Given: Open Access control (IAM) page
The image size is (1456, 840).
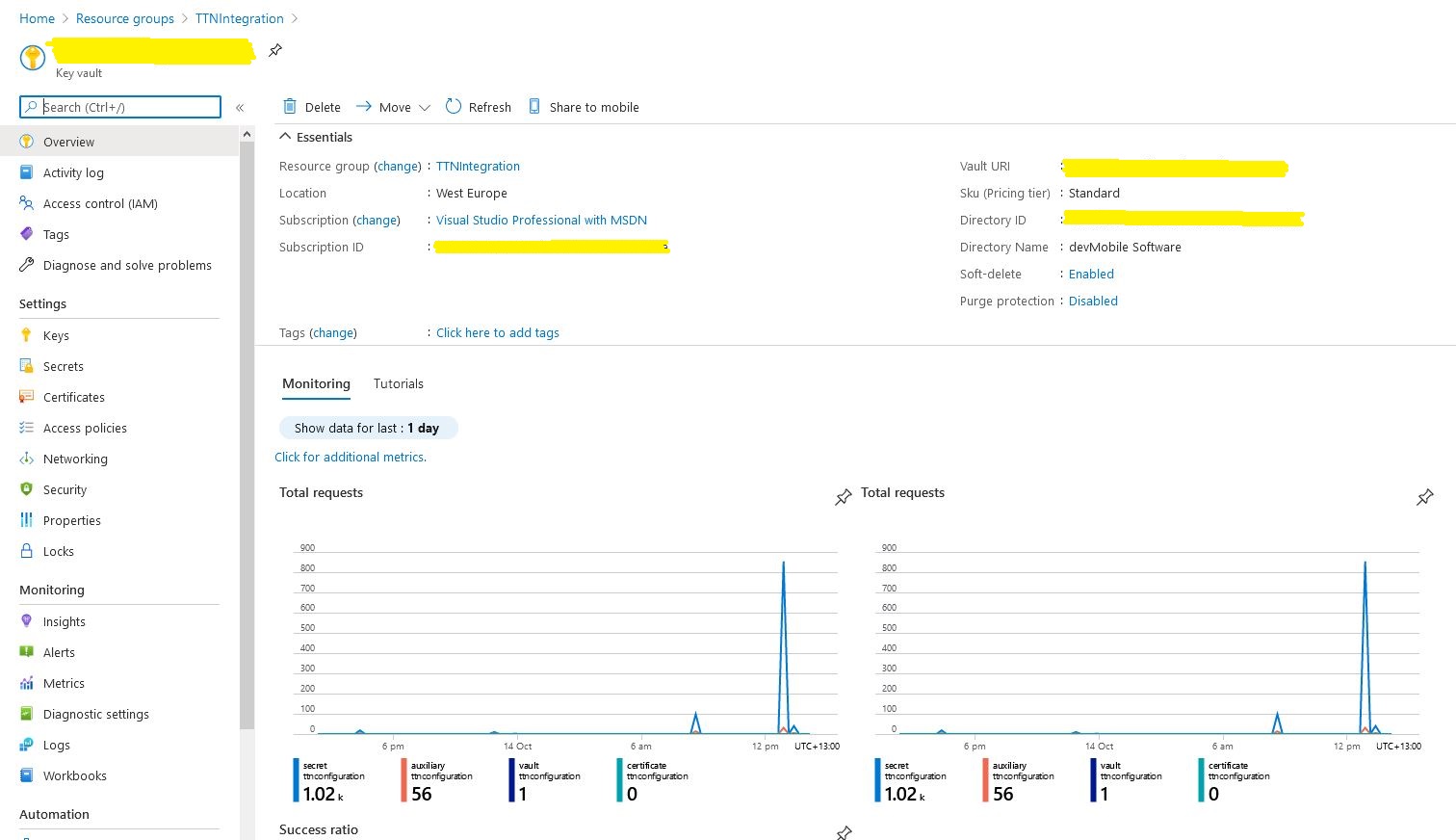Looking at the screenshot, I should click(100, 204).
